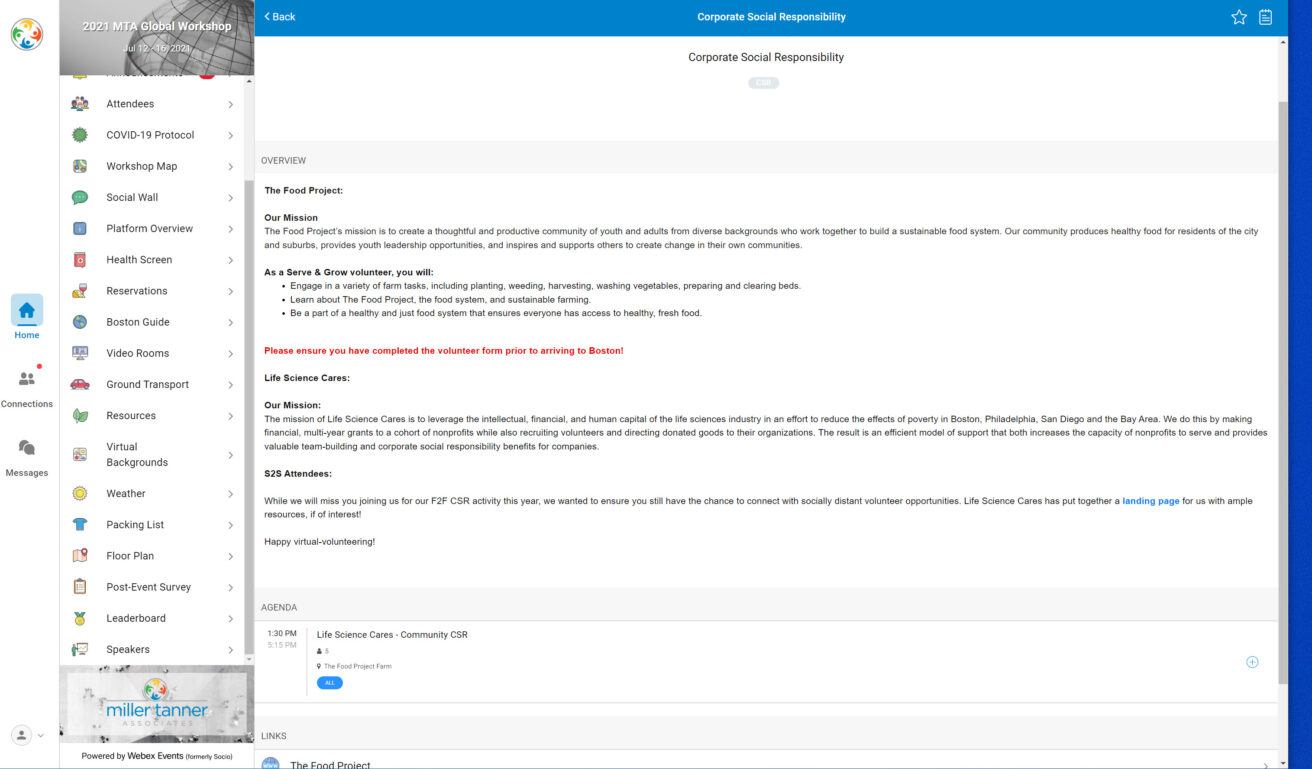Expand Reservations chevron arrow
Screen dimensions: 1312x769
231,291
